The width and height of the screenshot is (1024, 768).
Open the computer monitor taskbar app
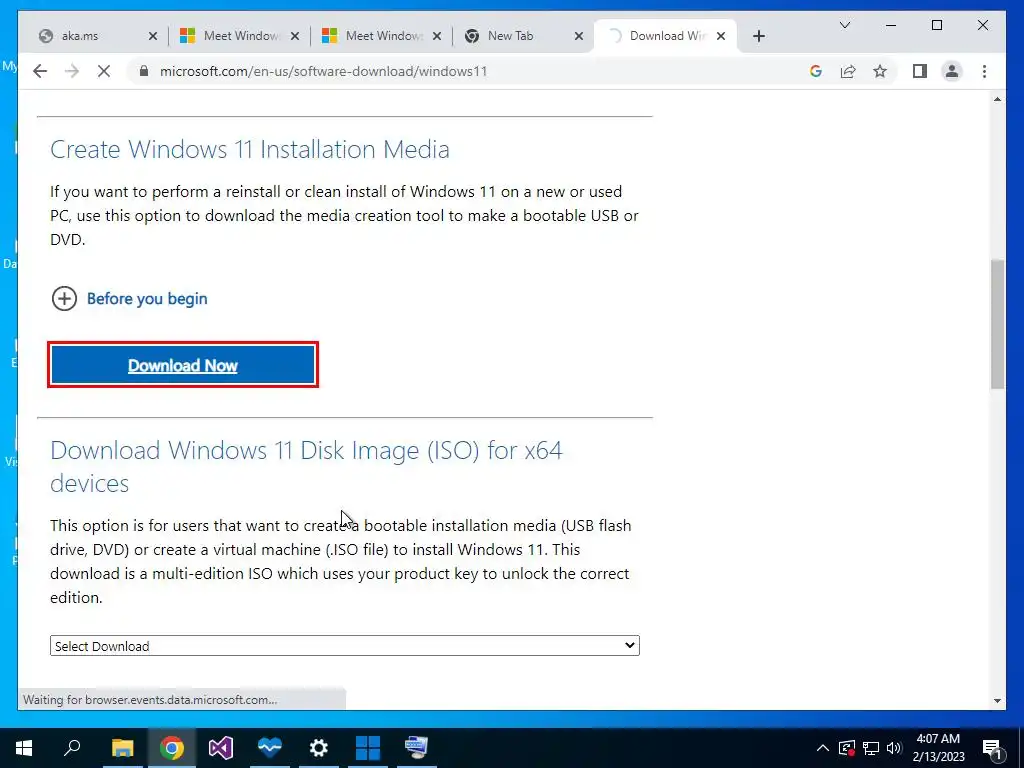417,748
